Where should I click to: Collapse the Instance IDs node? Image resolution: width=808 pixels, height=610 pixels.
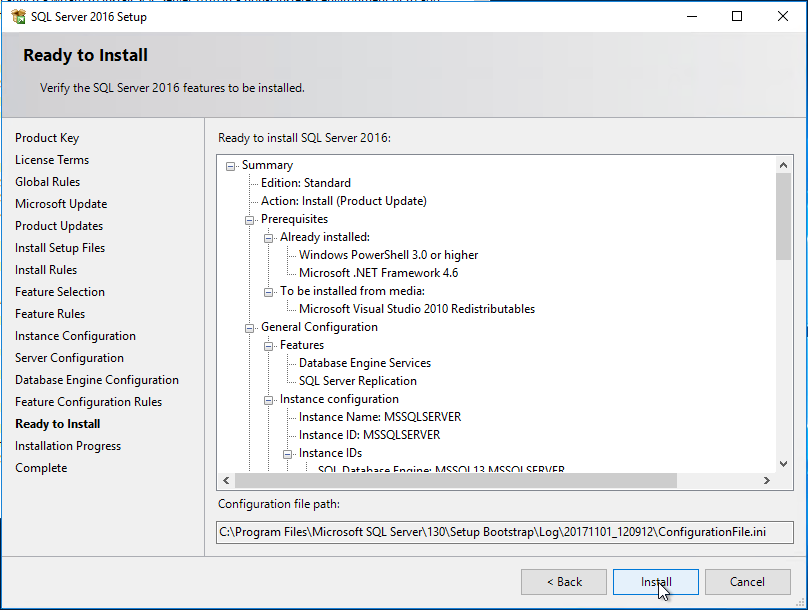[x=288, y=454]
